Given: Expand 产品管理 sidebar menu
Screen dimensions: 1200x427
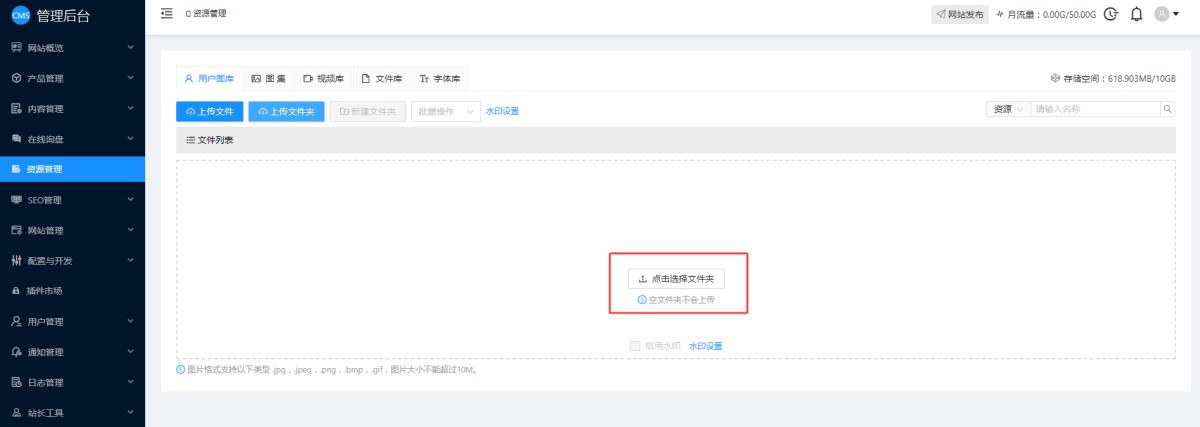Looking at the screenshot, I should coord(72,78).
